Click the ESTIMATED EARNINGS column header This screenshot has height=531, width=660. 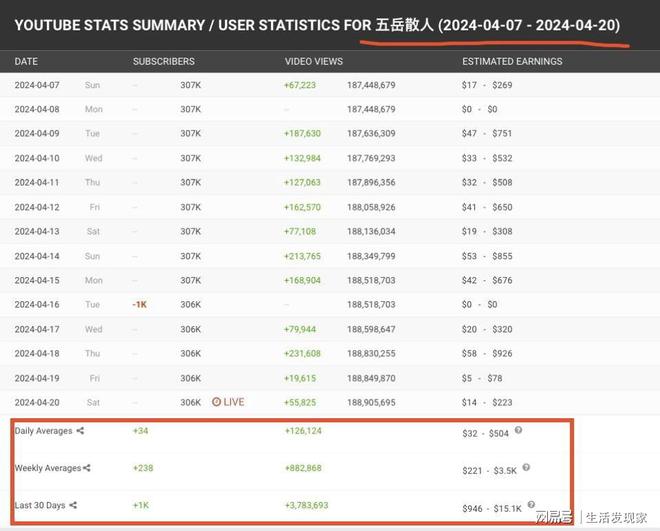(x=512, y=61)
